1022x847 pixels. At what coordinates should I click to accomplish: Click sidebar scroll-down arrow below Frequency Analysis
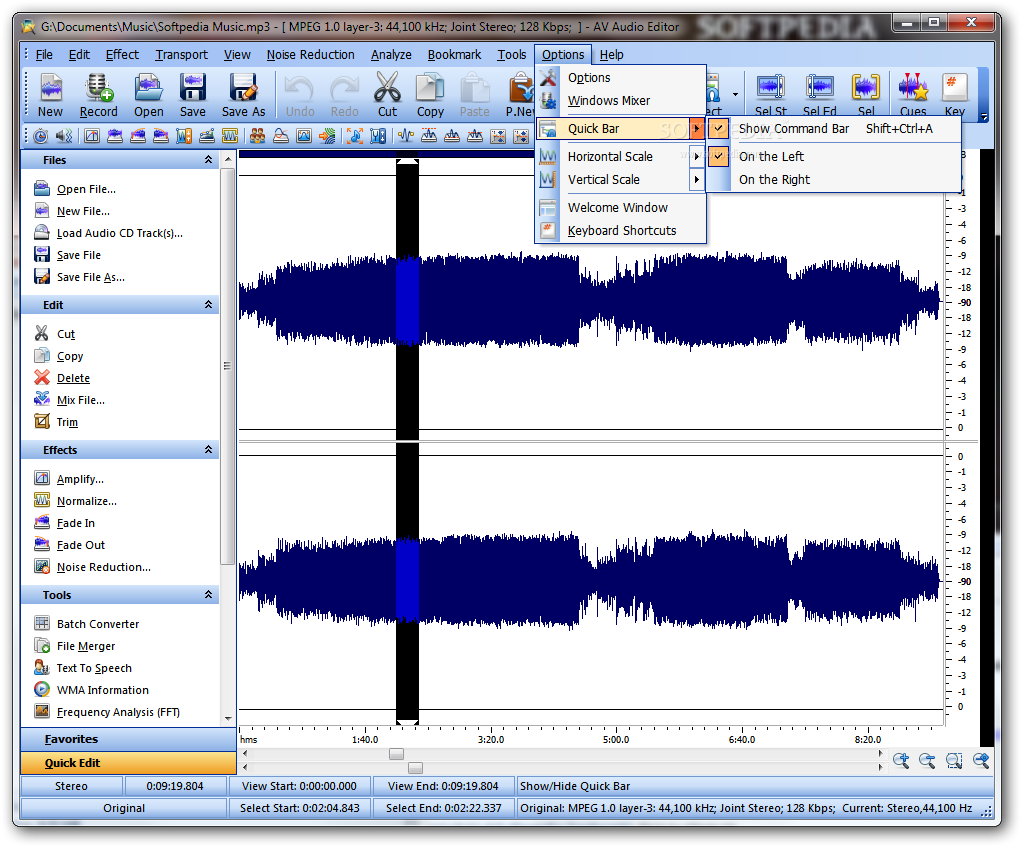[228, 719]
